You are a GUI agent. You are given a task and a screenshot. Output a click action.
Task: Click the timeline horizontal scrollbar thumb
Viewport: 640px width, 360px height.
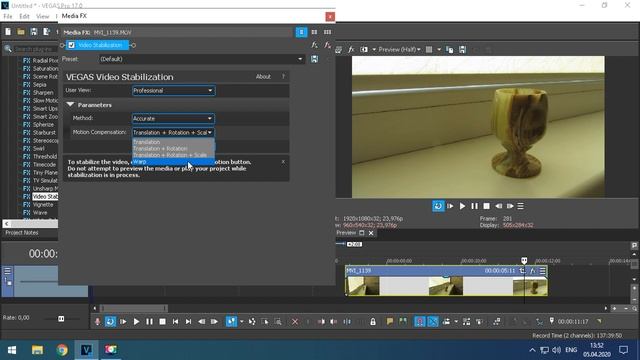click(x=134, y=309)
